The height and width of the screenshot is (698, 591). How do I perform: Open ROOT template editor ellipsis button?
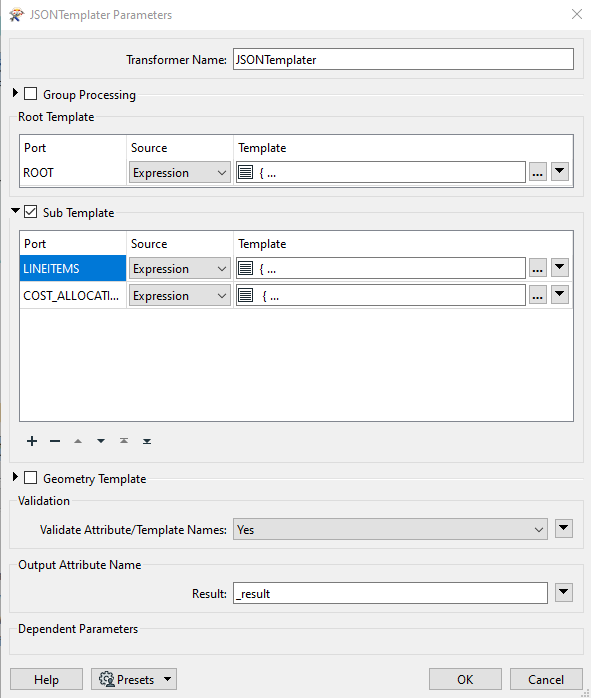click(x=538, y=172)
